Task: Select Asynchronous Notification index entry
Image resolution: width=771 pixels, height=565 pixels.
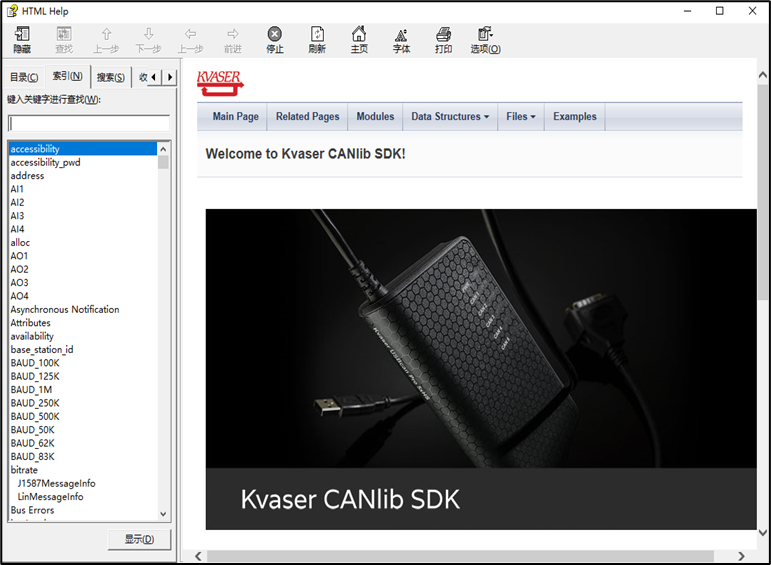Action: pyautogui.click(x=65, y=309)
